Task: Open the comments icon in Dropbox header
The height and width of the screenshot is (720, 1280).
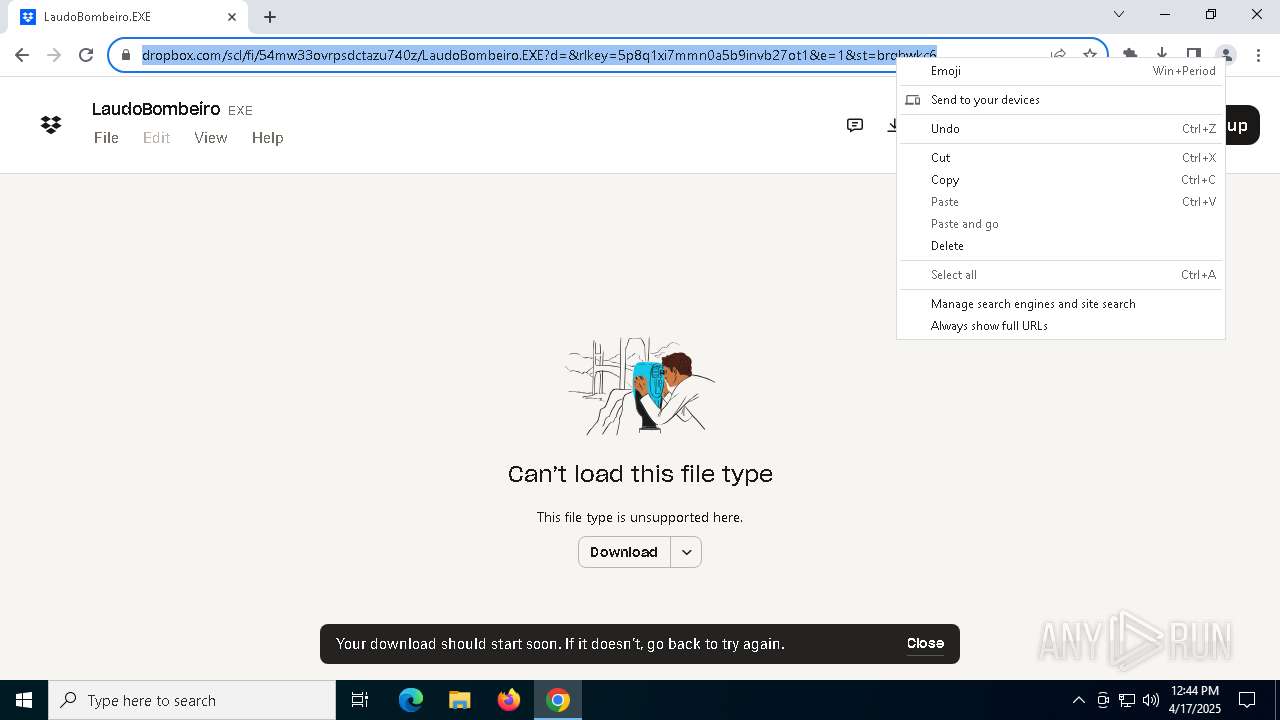Action: point(855,125)
